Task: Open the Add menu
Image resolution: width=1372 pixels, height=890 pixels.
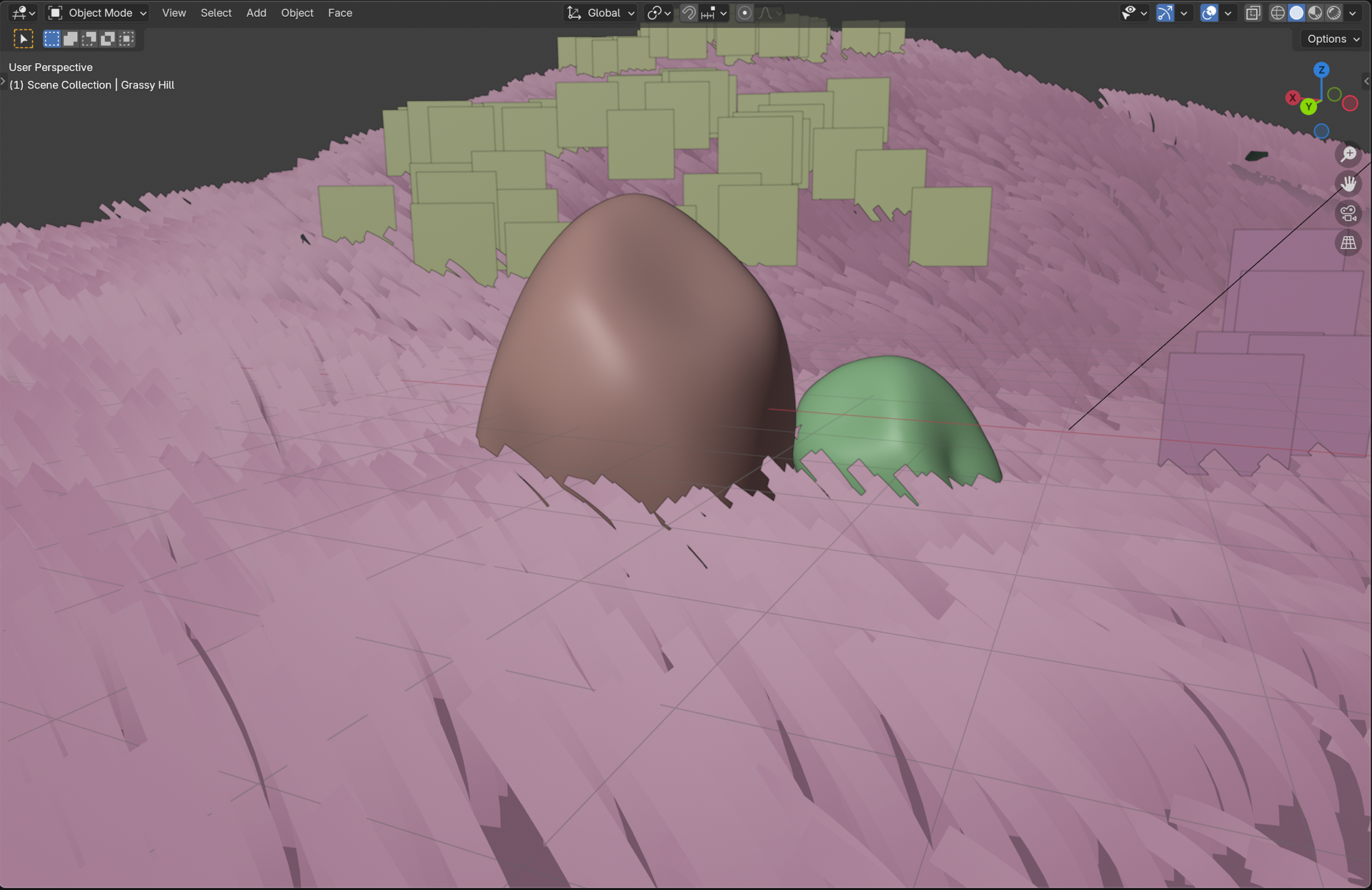Action: click(256, 13)
